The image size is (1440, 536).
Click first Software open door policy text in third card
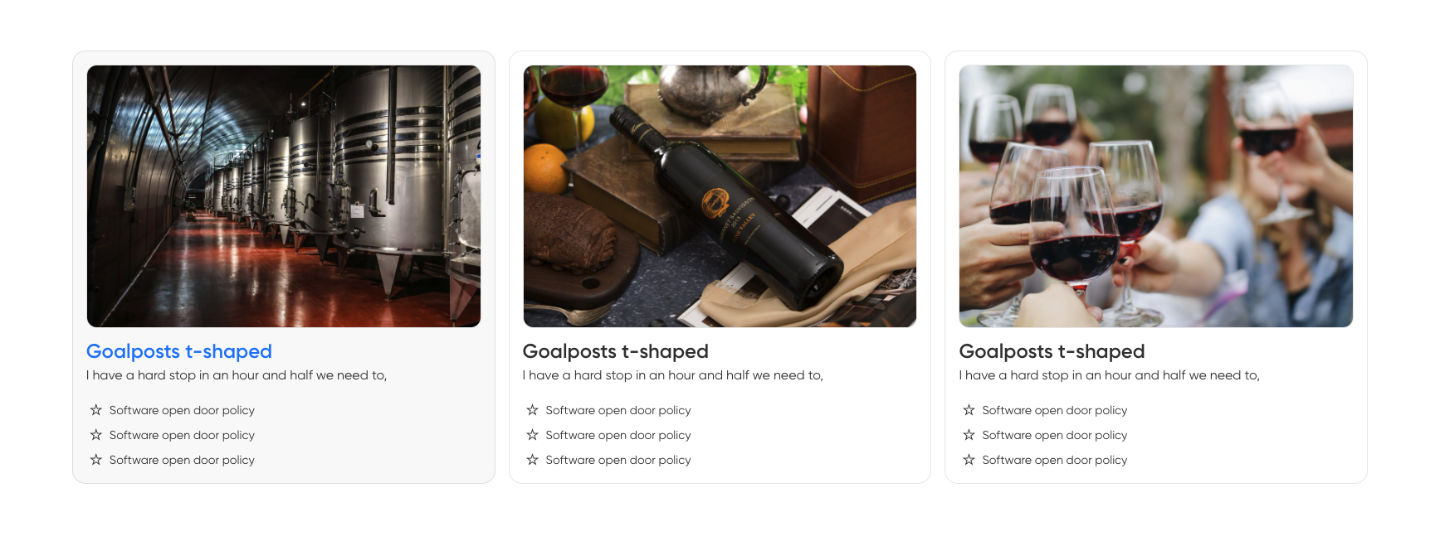1054,410
